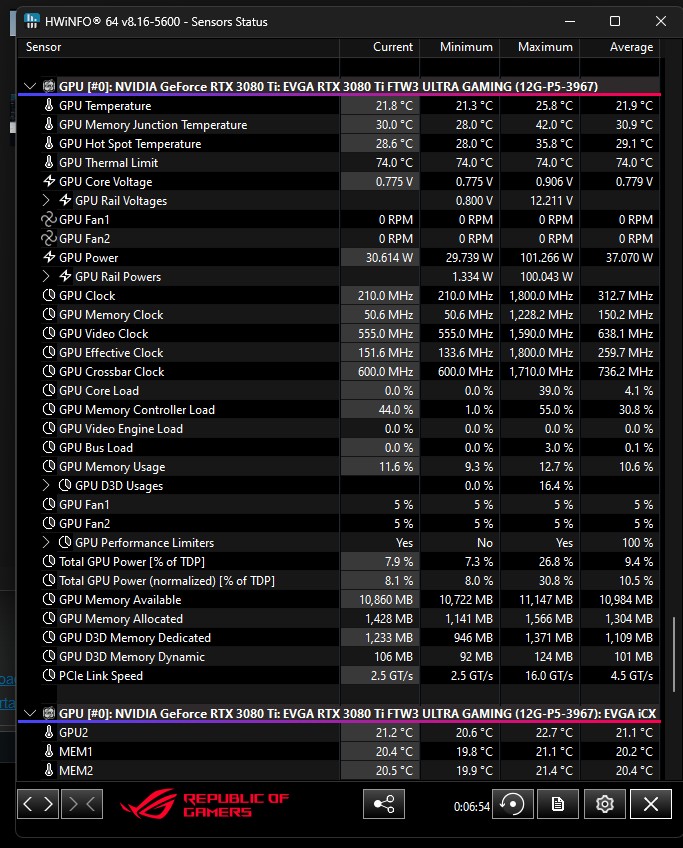Select GPU Memory Allocated row label
This screenshot has height=848, width=683.
click(121, 618)
